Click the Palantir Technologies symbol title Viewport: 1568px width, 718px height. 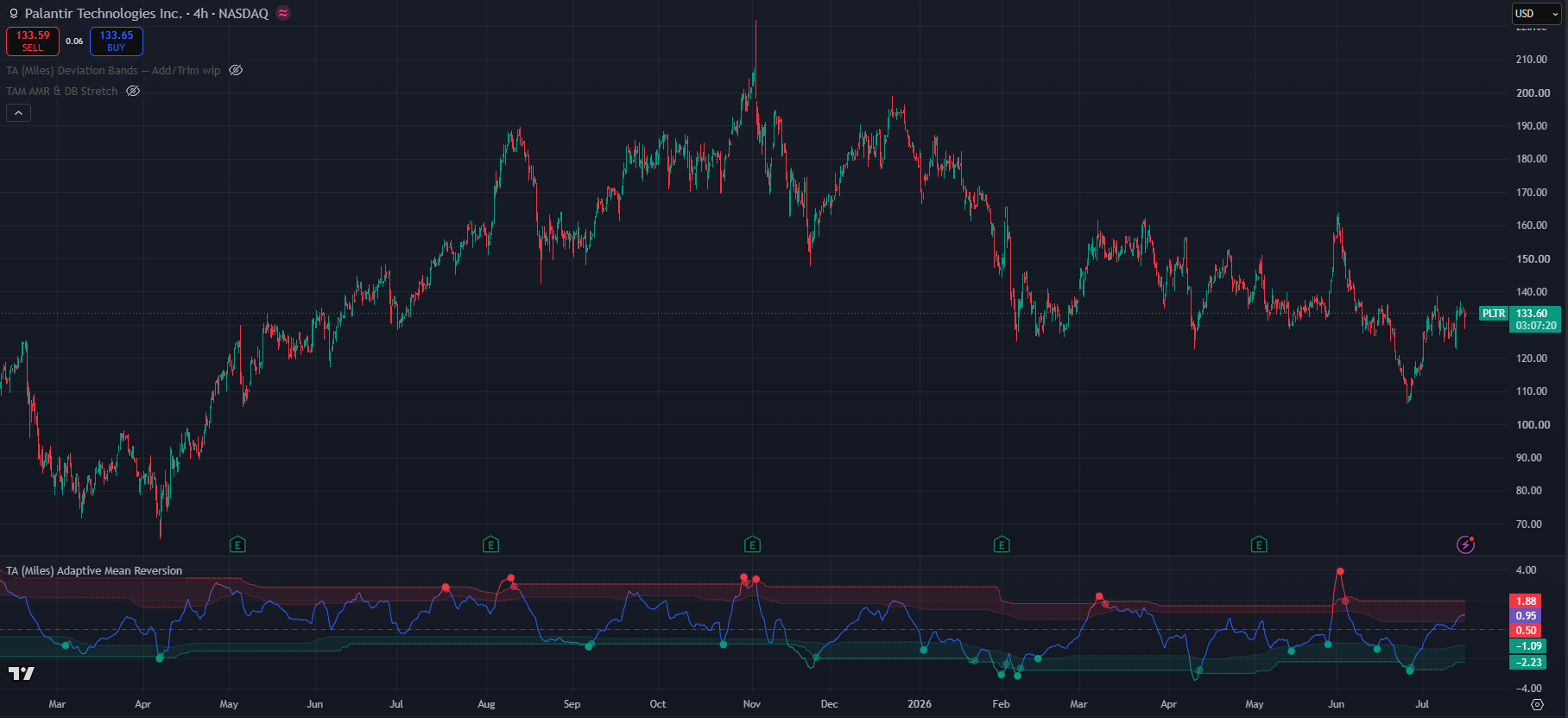point(146,13)
